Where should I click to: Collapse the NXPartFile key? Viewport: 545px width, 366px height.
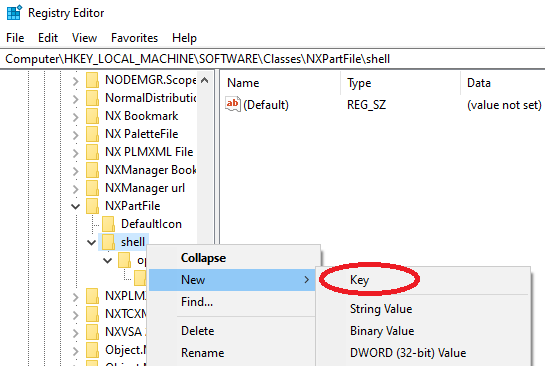(x=75, y=207)
